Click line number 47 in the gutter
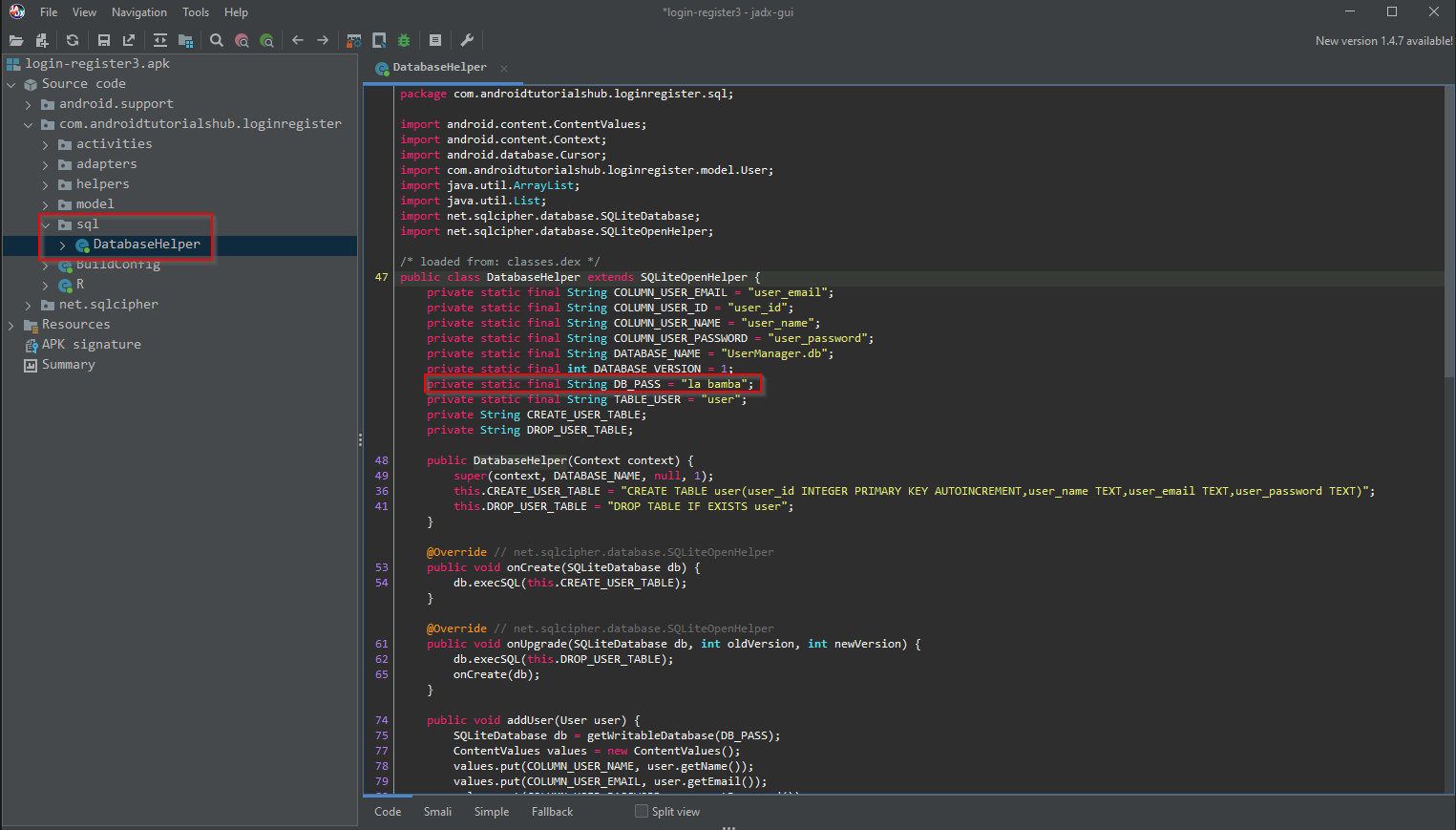Screen dimensions: 1456x830 (x=382, y=278)
